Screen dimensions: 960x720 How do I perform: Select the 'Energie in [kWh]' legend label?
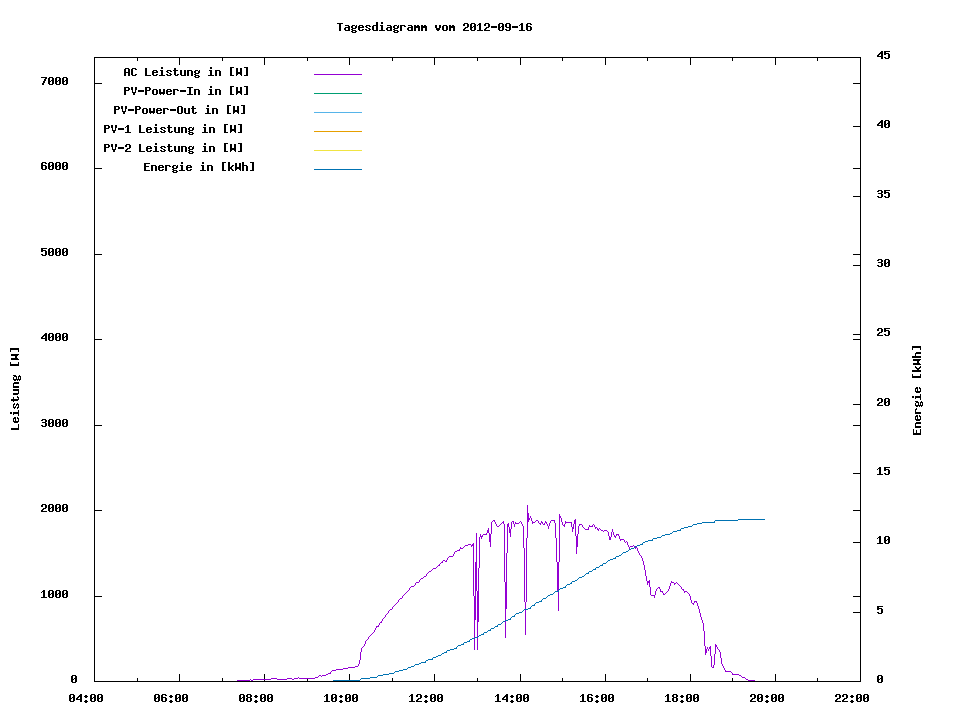pos(199,167)
